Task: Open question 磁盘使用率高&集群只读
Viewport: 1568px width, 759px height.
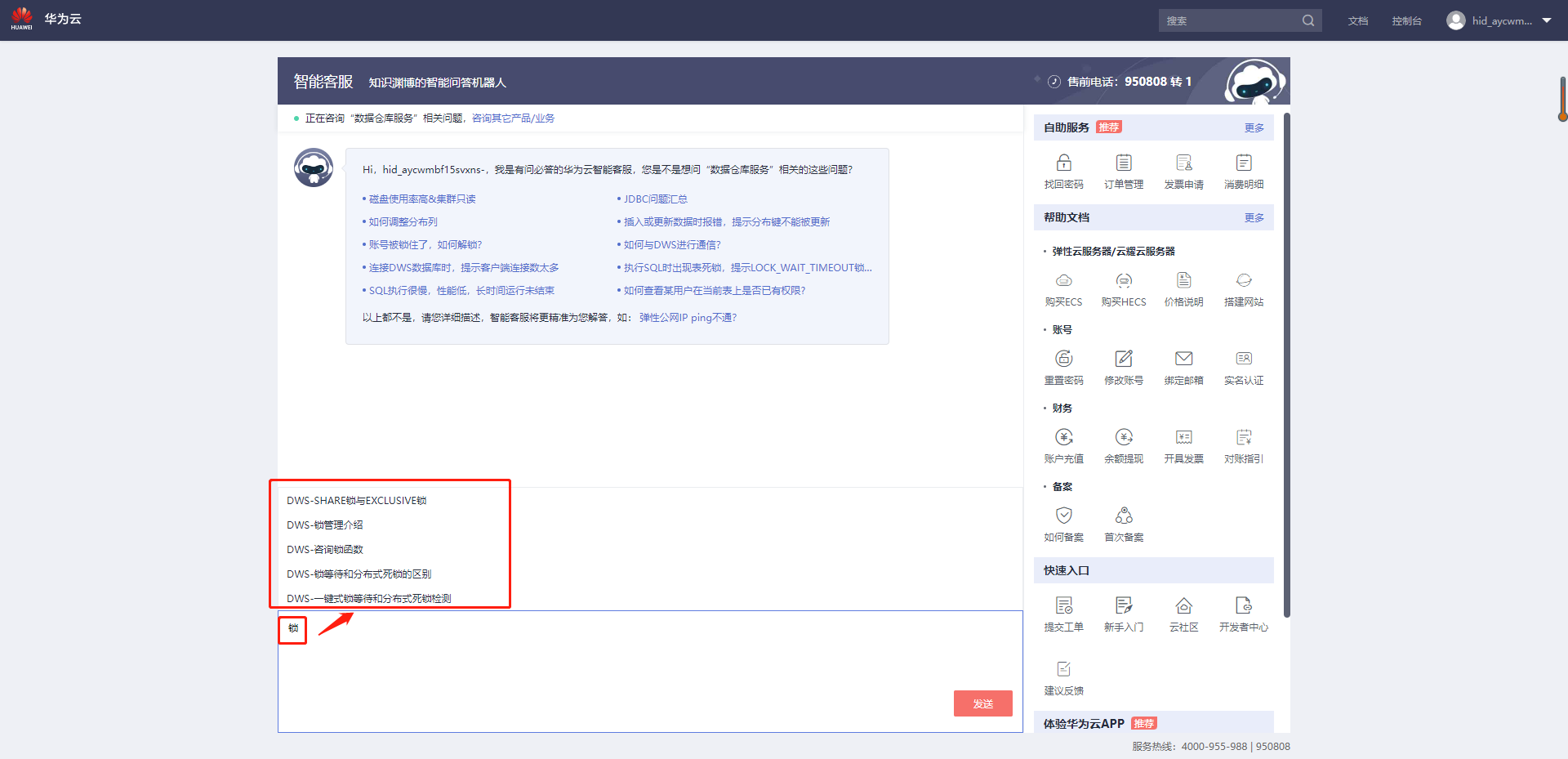Action: pos(422,199)
